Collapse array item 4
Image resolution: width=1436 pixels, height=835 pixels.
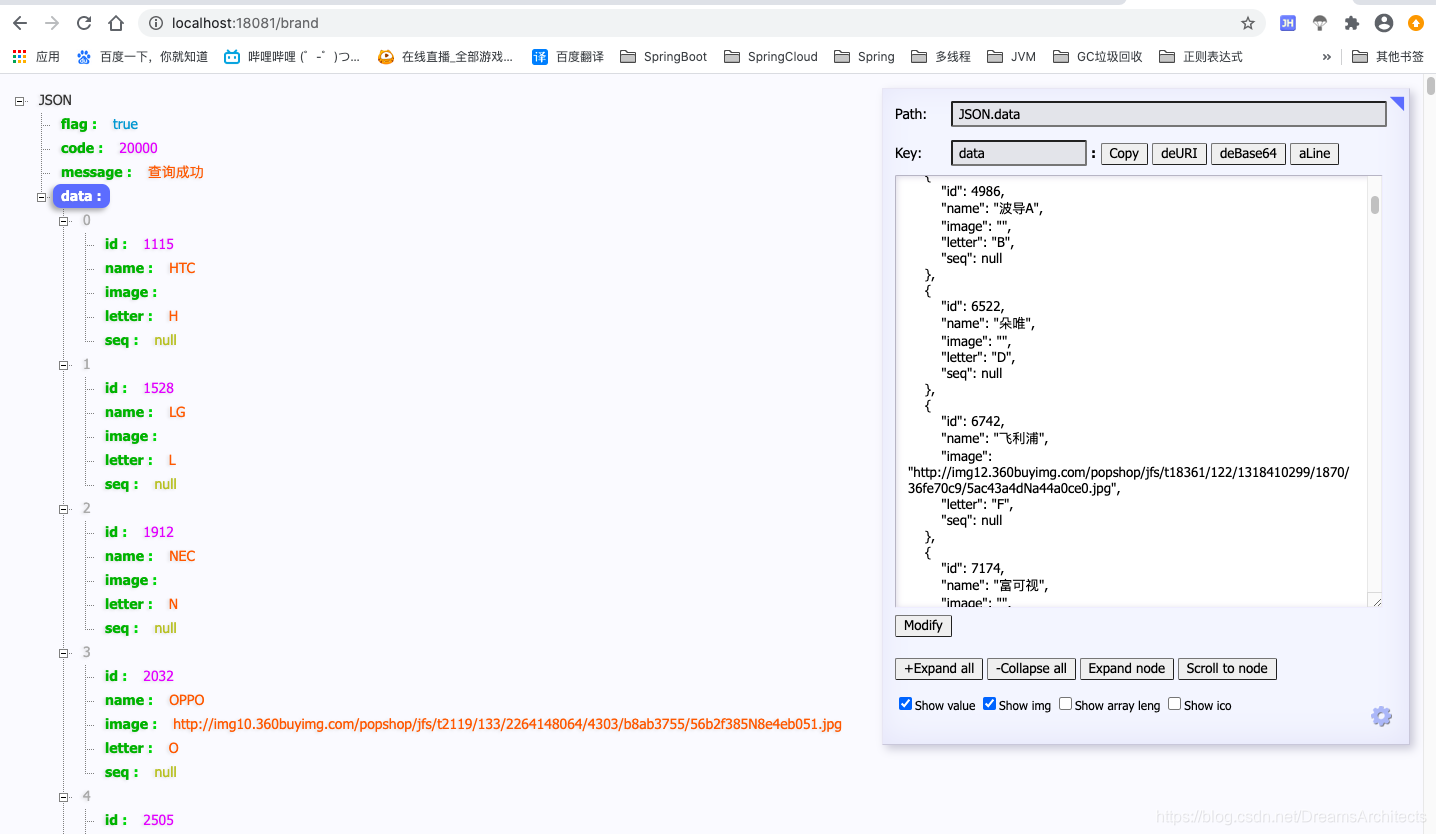point(64,797)
